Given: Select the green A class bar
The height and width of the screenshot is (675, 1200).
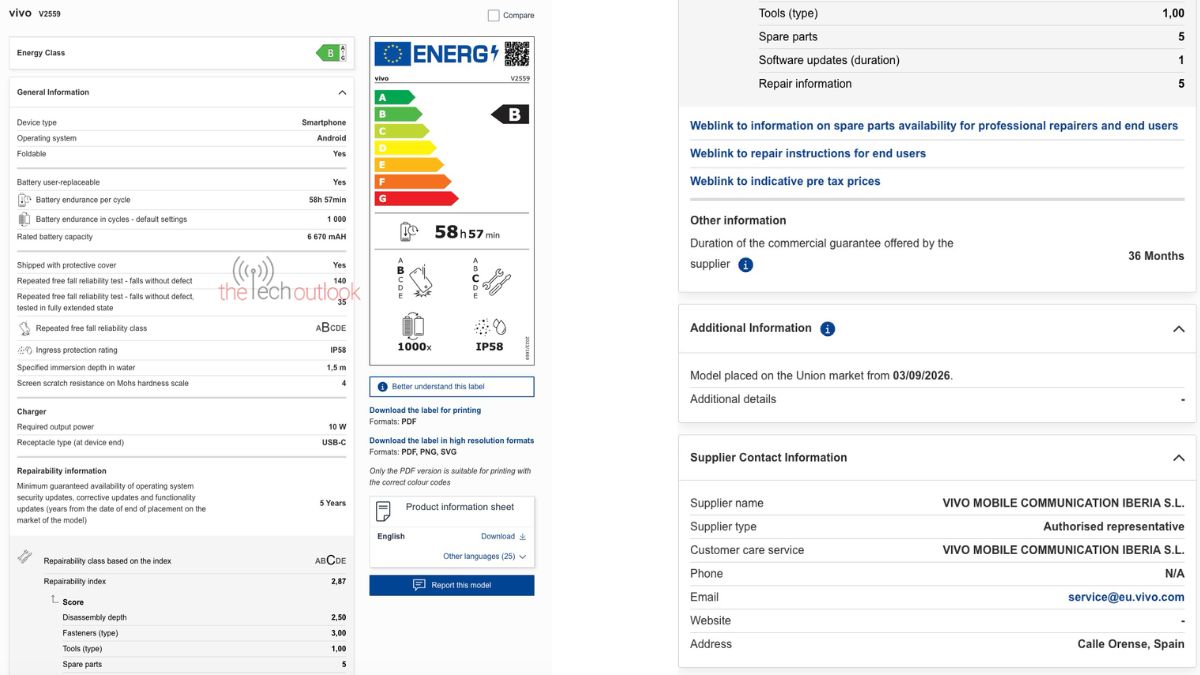Looking at the screenshot, I should pyautogui.click(x=394, y=97).
